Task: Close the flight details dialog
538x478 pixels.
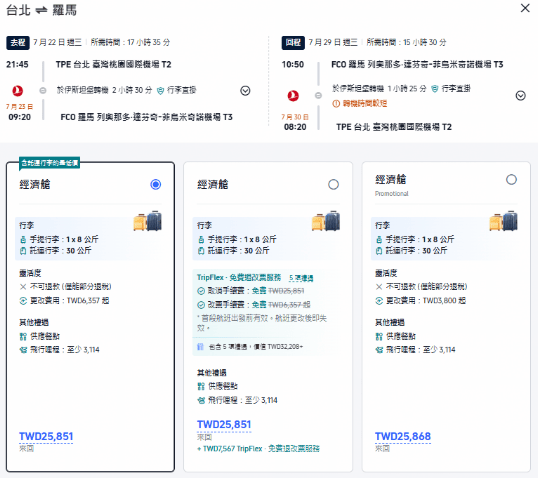Action: 525,8
